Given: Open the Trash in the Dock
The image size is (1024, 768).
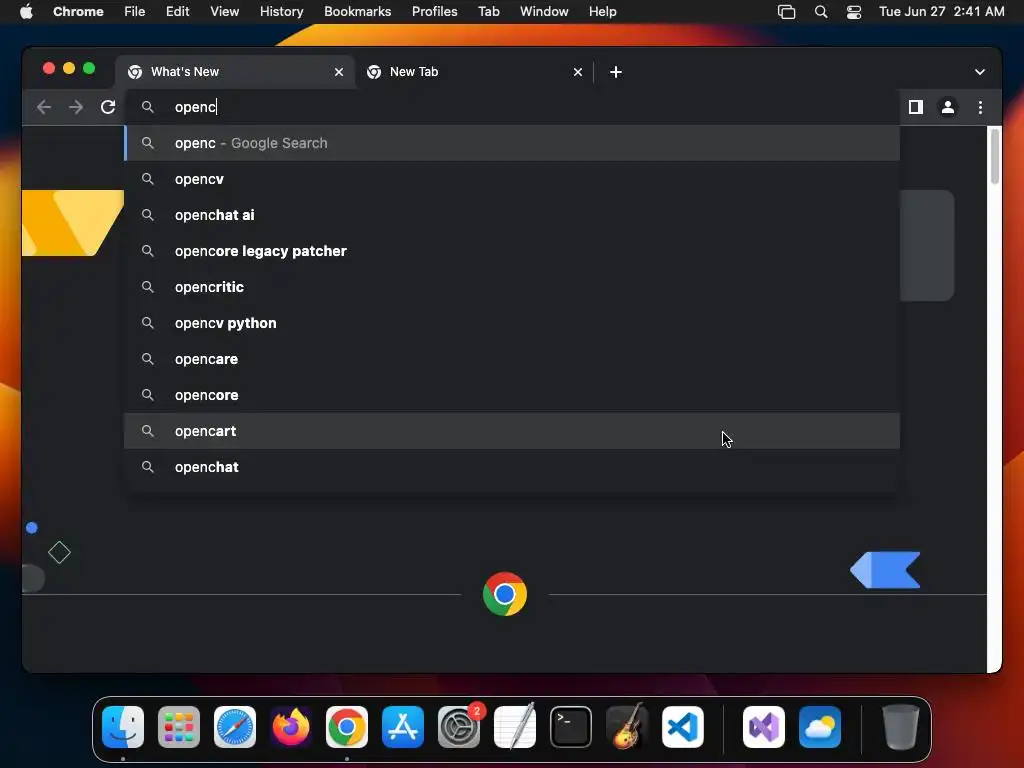Looking at the screenshot, I should (x=901, y=727).
